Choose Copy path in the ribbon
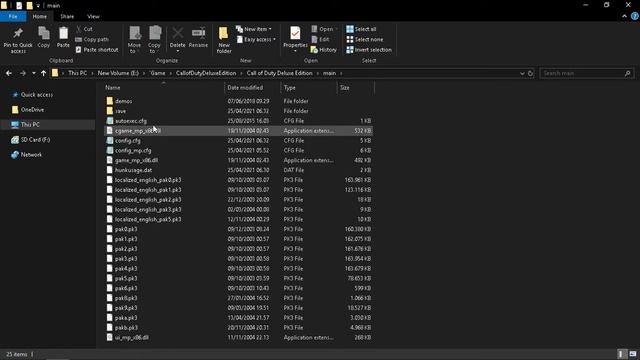 click(x=92, y=39)
